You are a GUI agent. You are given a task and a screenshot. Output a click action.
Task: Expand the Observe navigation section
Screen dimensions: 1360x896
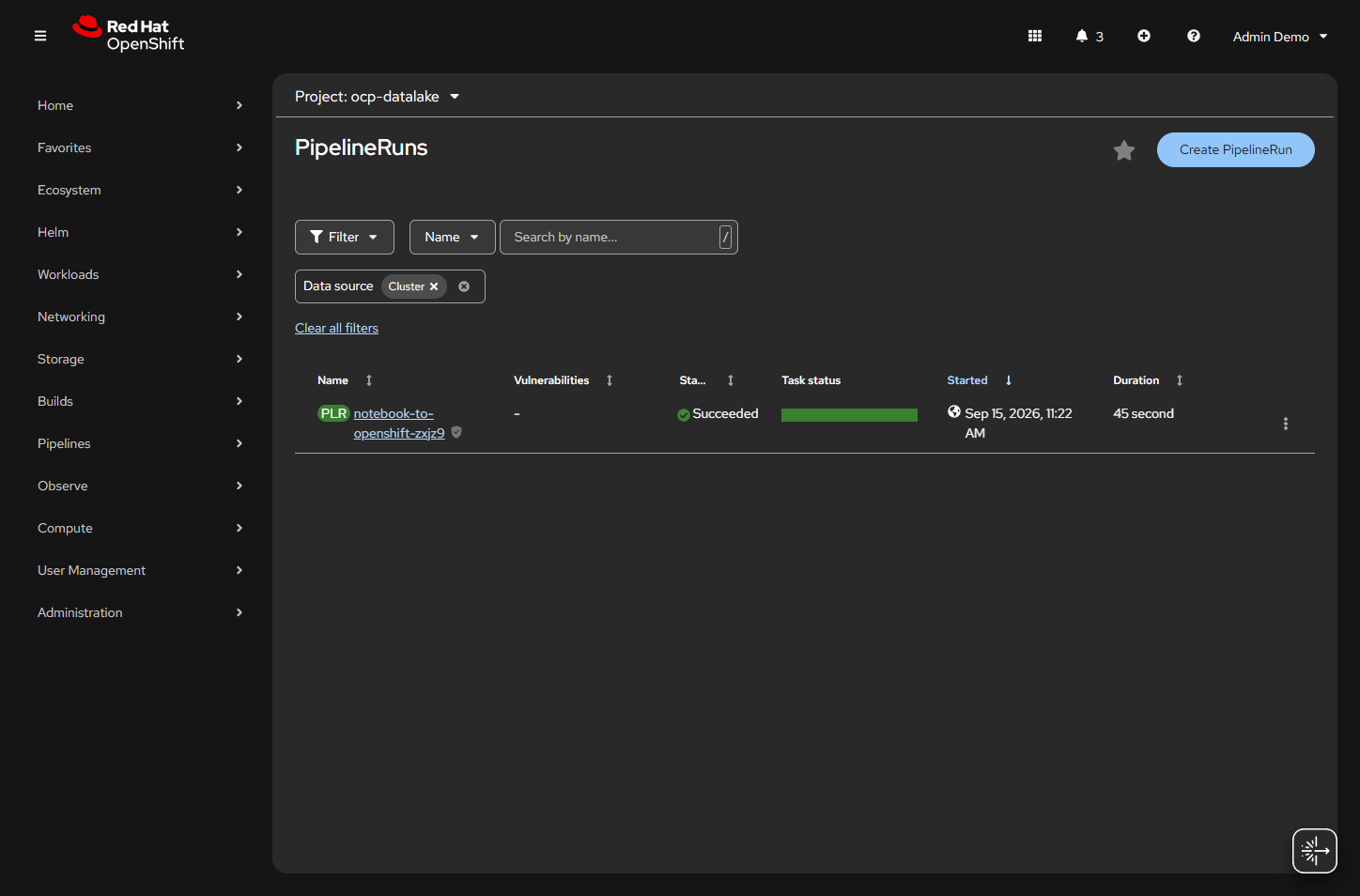point(139,486)
